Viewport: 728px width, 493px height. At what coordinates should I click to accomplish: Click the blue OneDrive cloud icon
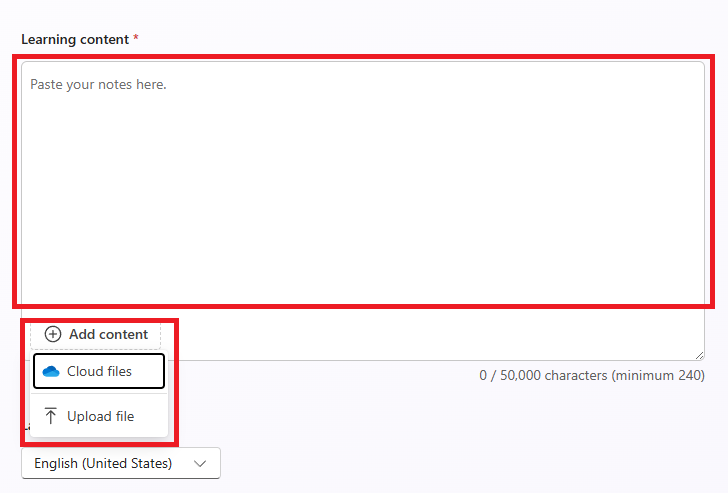point(51,372)
